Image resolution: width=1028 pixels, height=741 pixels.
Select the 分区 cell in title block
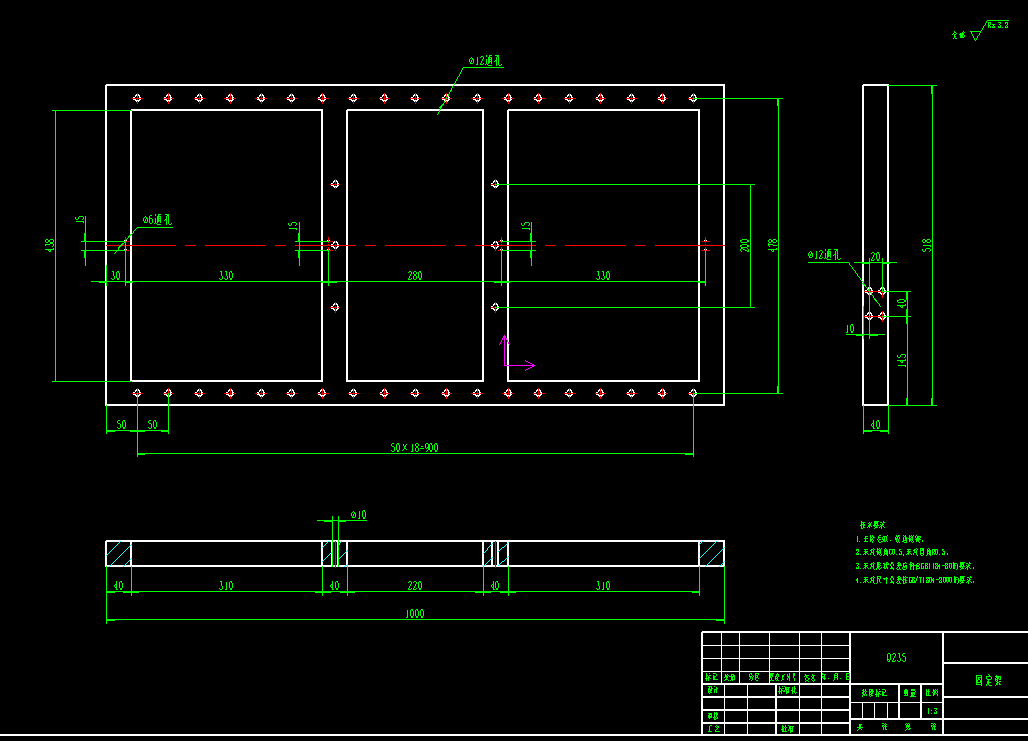tap(754, 677)
